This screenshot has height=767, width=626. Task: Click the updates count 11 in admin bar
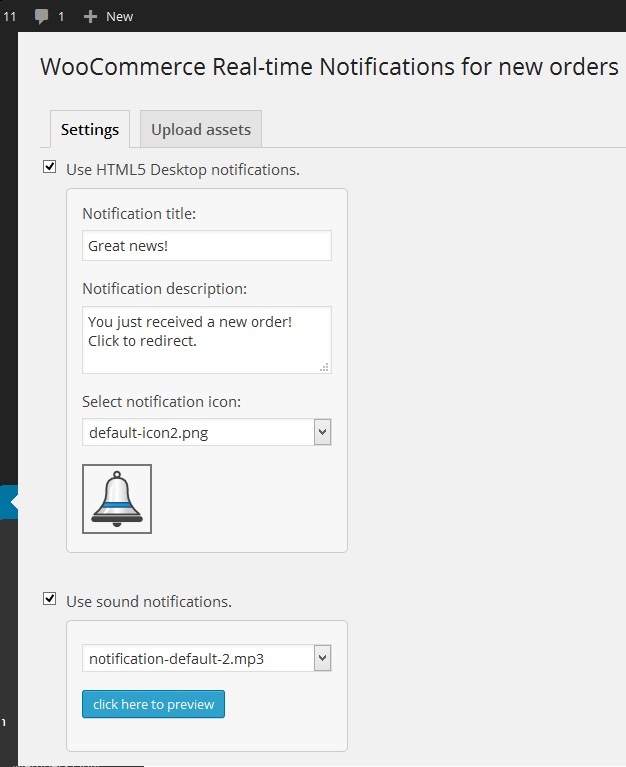(x=9, y=17)
